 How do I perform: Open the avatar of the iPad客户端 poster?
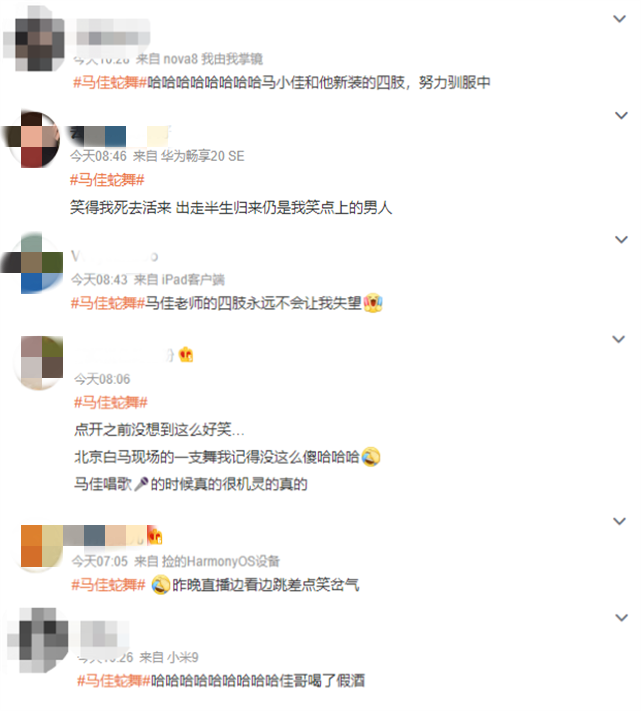pyautogui.click(x=33, y=263)
